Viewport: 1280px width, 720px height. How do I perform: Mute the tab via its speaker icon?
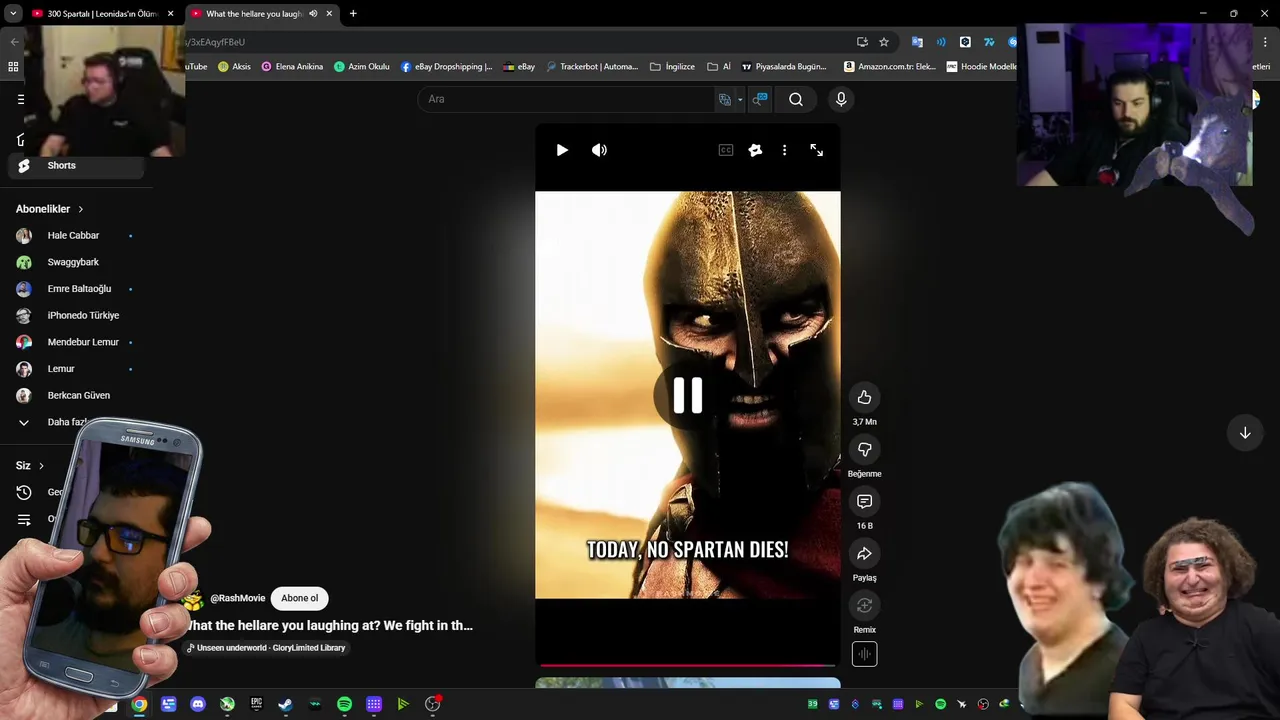[x=313, y=14]
